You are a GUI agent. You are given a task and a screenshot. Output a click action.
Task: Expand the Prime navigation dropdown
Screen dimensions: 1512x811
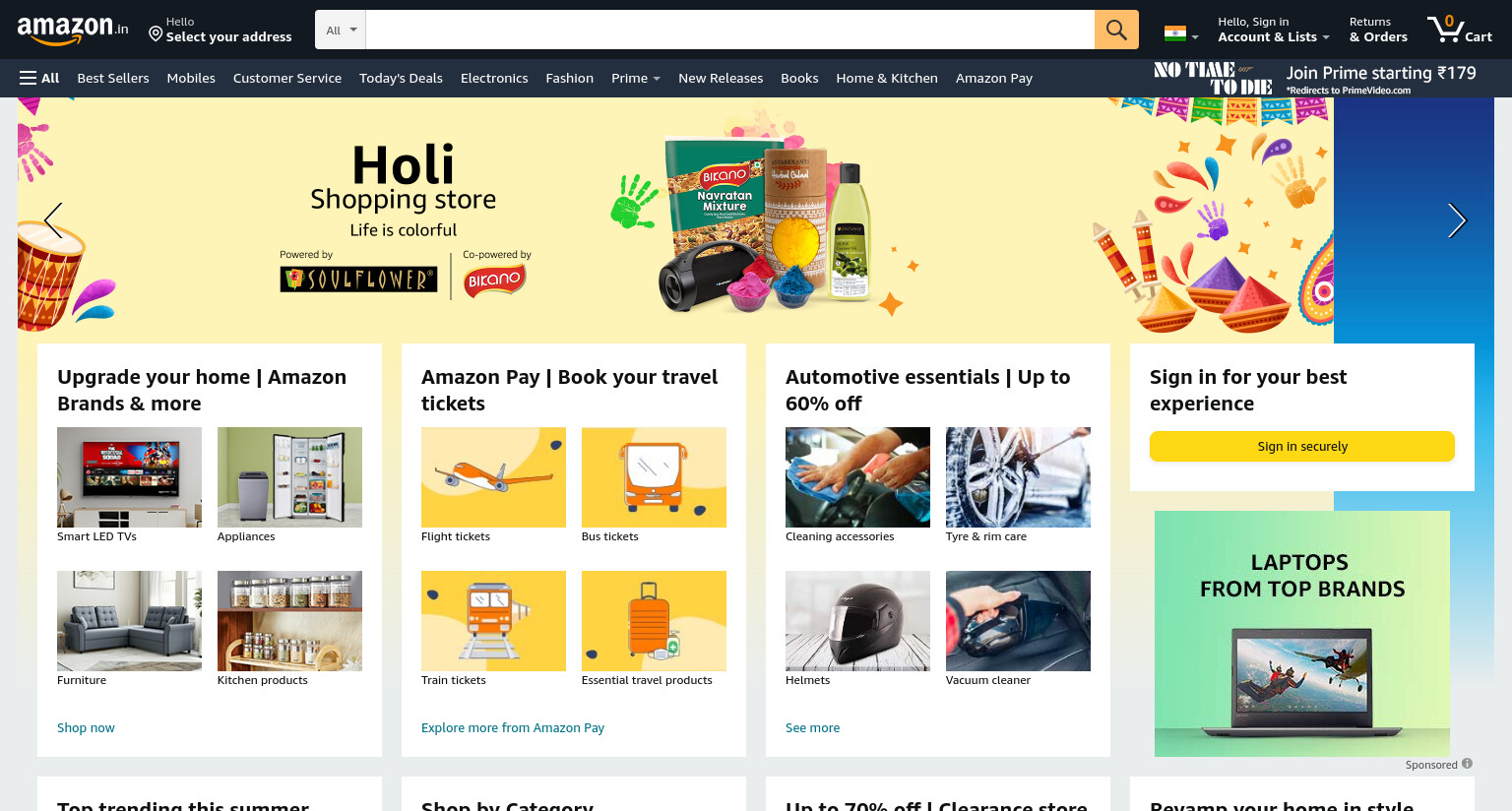[636, 78]
